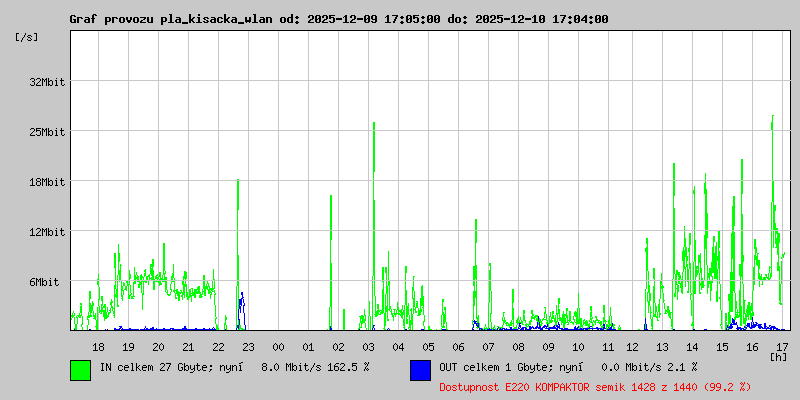
Task: Click hour label 16 on x-axis
Action: point(753,347)
